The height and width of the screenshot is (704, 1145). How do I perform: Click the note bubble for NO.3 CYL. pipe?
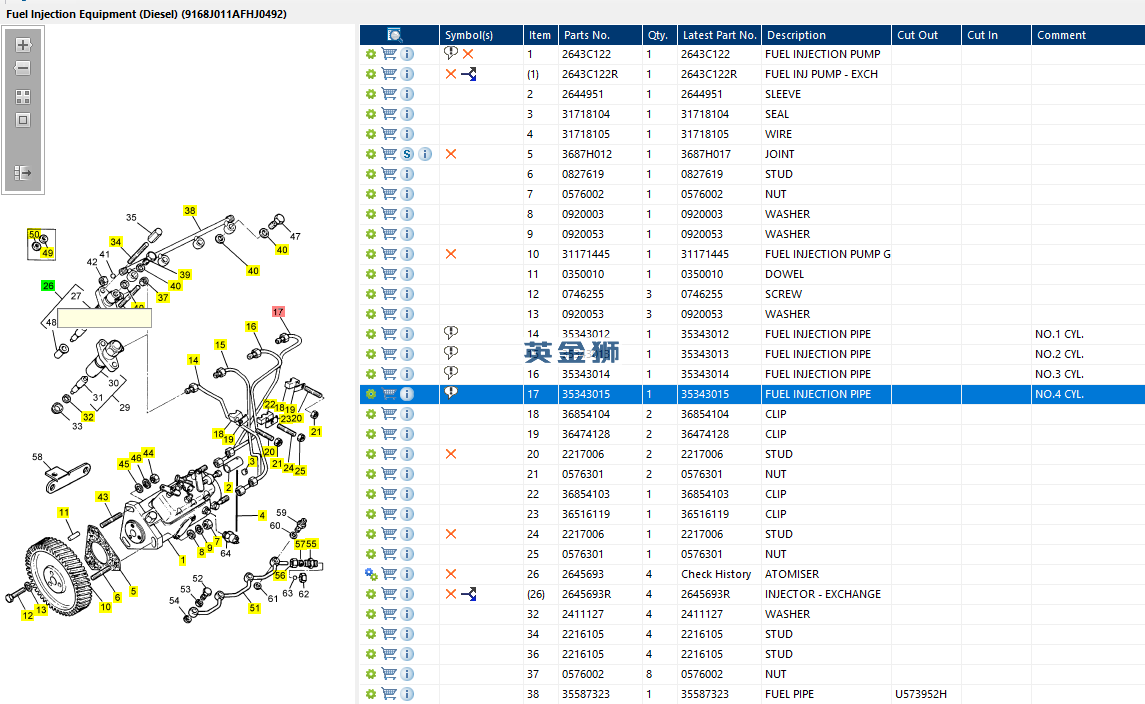coord(451,373)
